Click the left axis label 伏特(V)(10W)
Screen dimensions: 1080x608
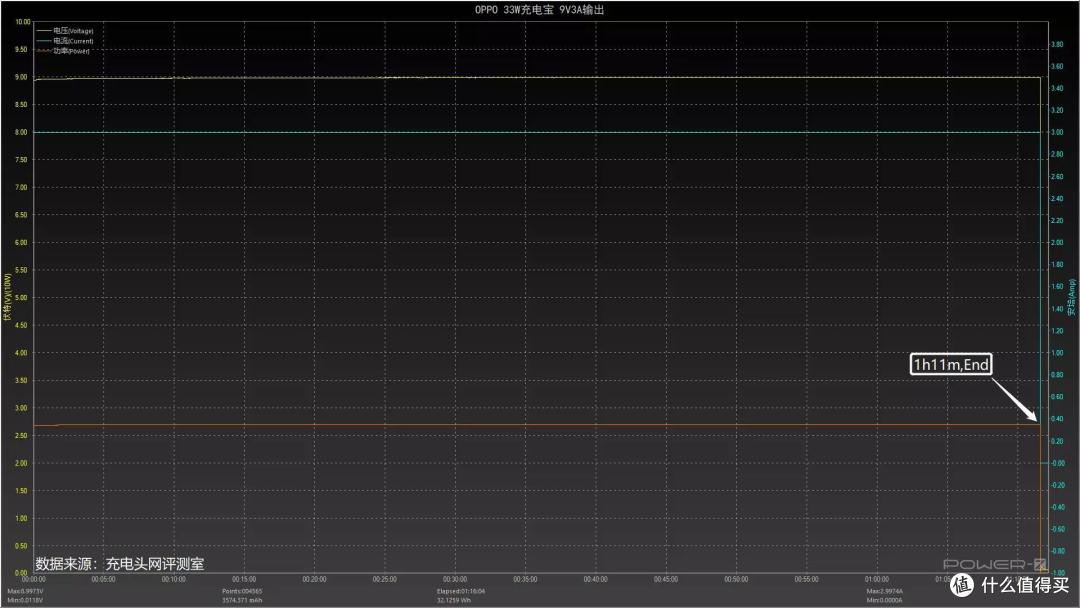coord(8,297)
